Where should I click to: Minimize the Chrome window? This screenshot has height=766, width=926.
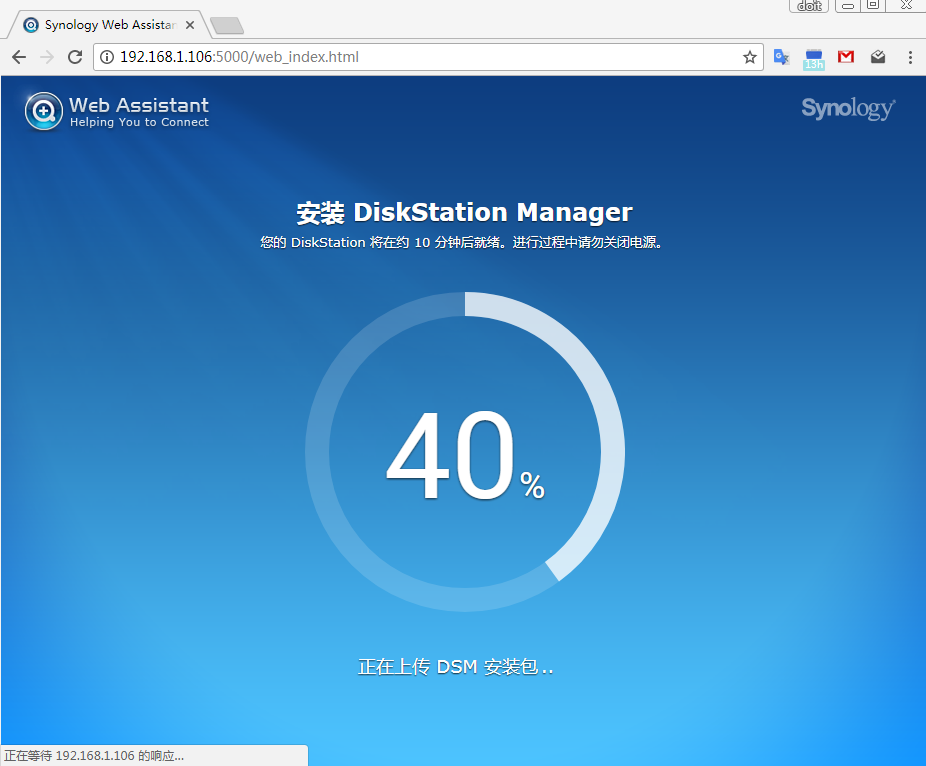coord(848,6)
